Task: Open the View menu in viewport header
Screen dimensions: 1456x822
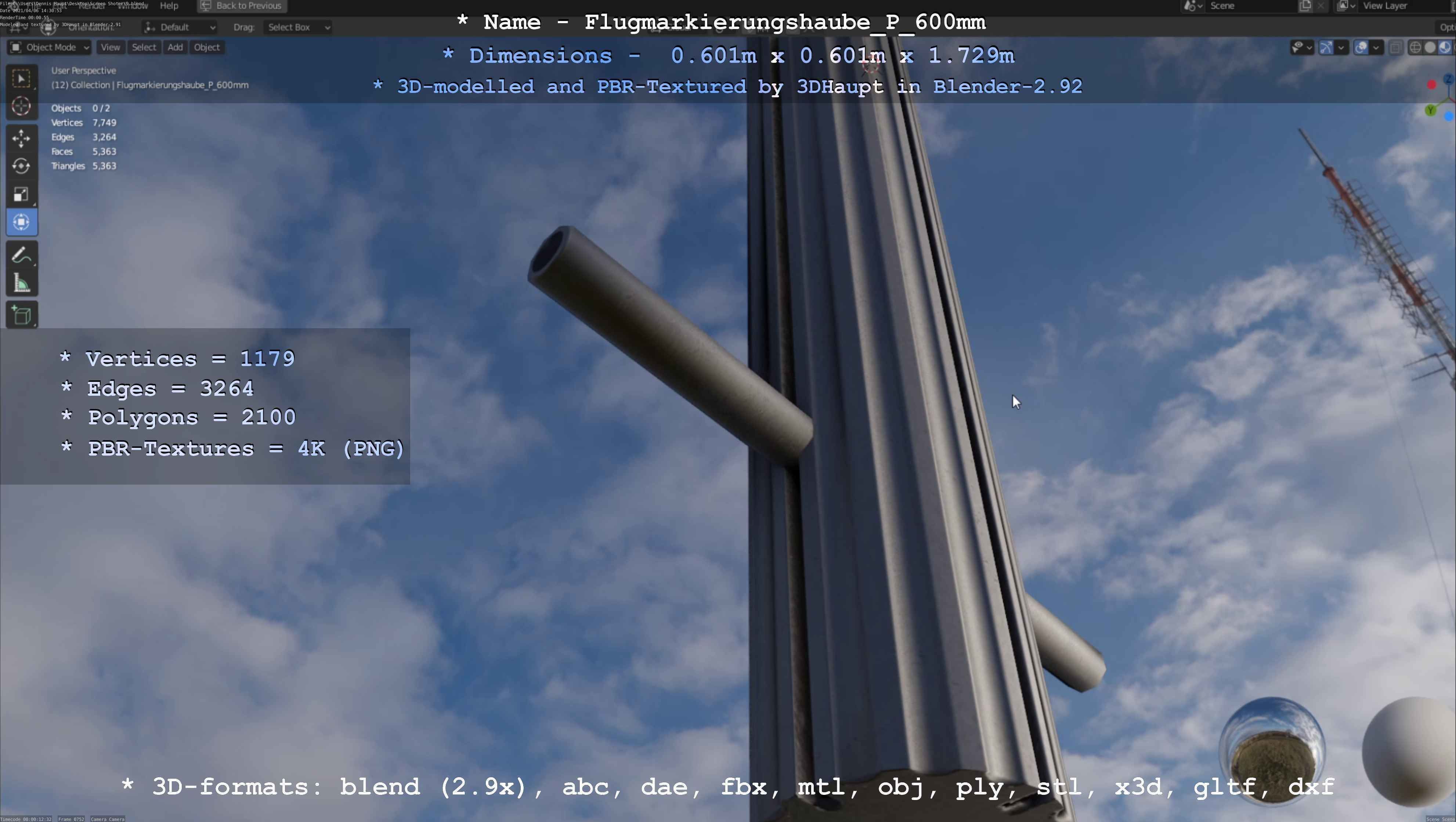Action: pos(110,47)
